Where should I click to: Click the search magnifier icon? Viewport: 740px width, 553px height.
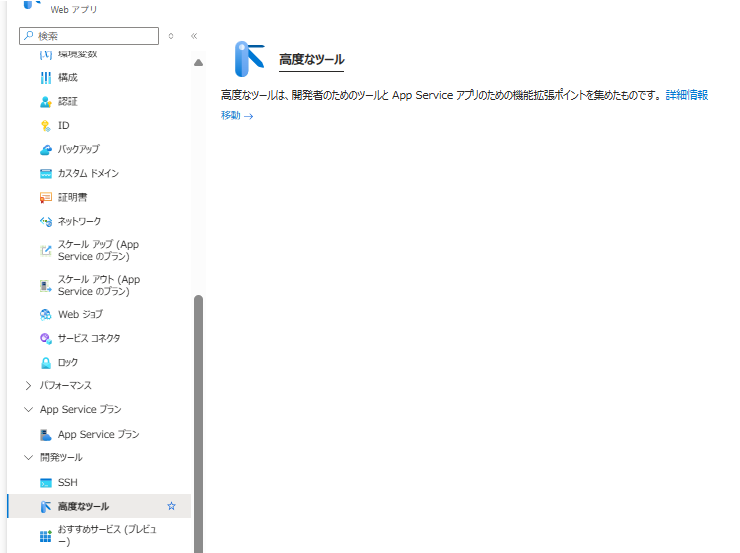pos(29,35)
